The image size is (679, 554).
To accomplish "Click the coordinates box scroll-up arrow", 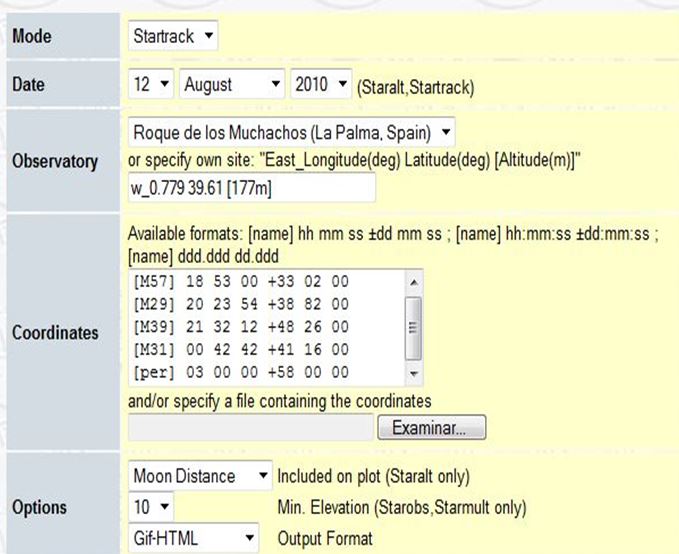I will [414, 282].
